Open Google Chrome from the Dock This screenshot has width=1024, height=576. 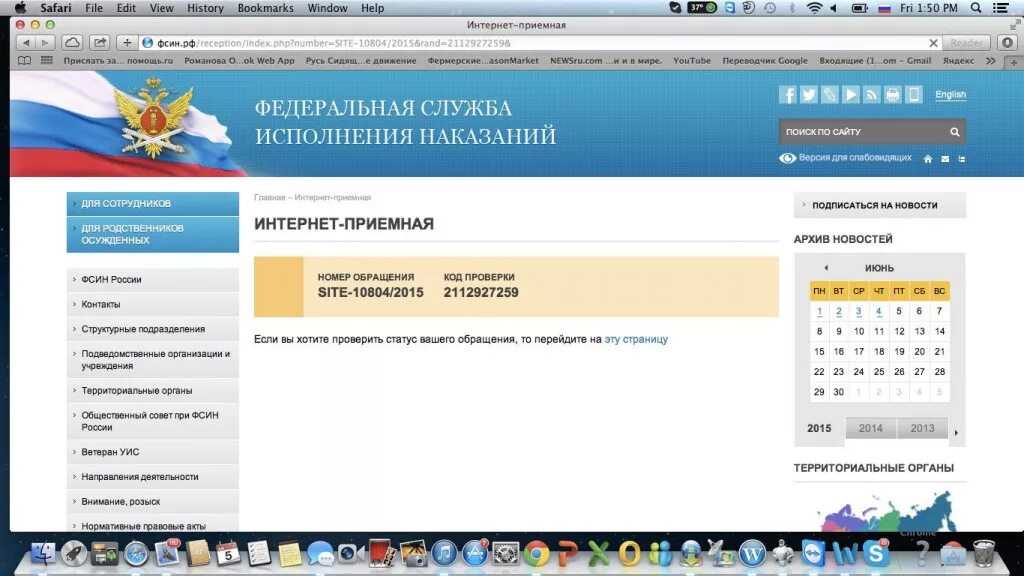tap(536, 554)
